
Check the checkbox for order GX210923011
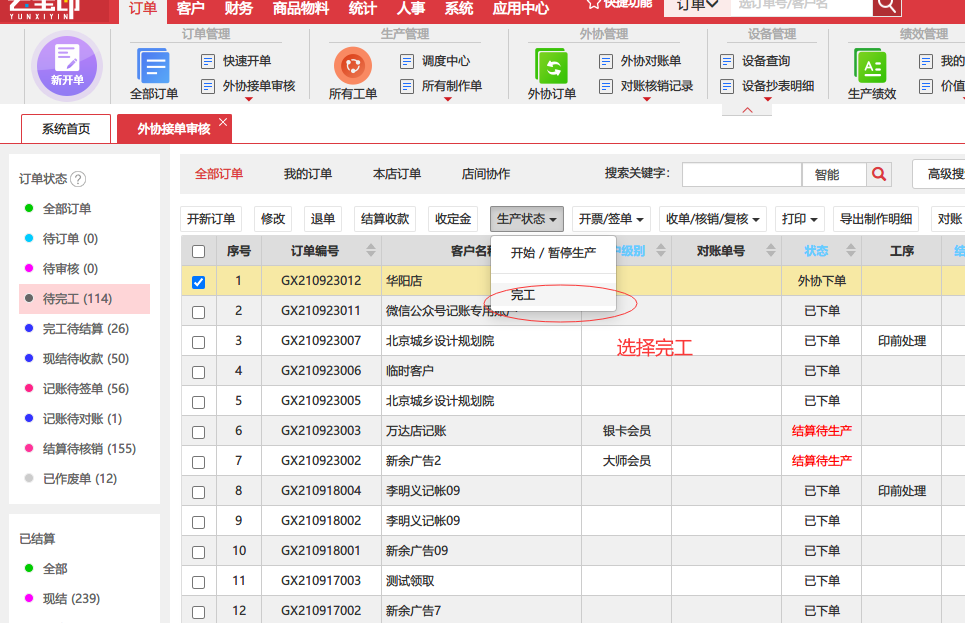pos(198,312)
